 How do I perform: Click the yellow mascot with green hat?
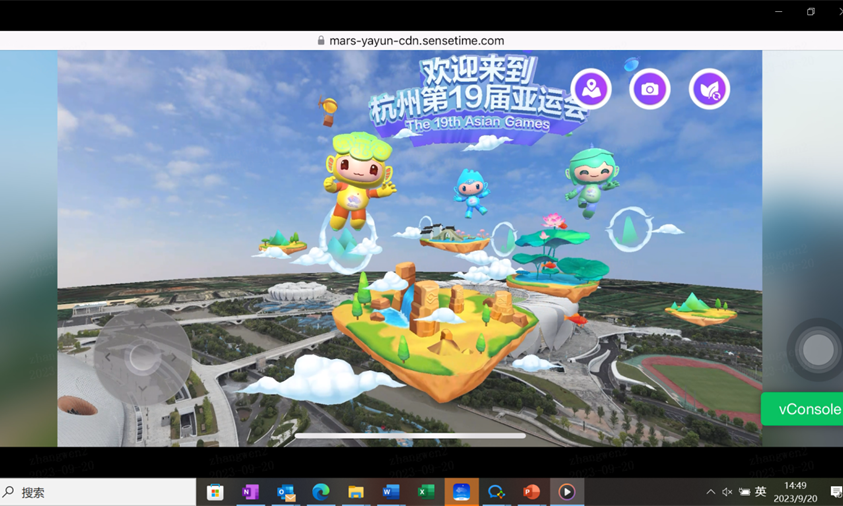(359, 179)
